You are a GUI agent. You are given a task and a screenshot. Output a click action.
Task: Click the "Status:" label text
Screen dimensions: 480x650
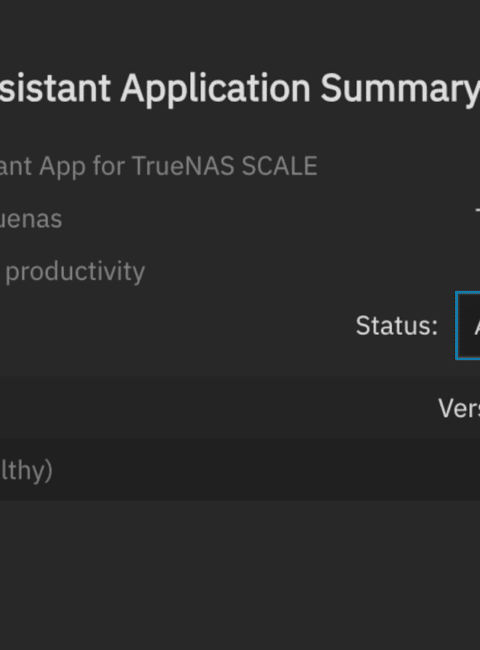397,326
